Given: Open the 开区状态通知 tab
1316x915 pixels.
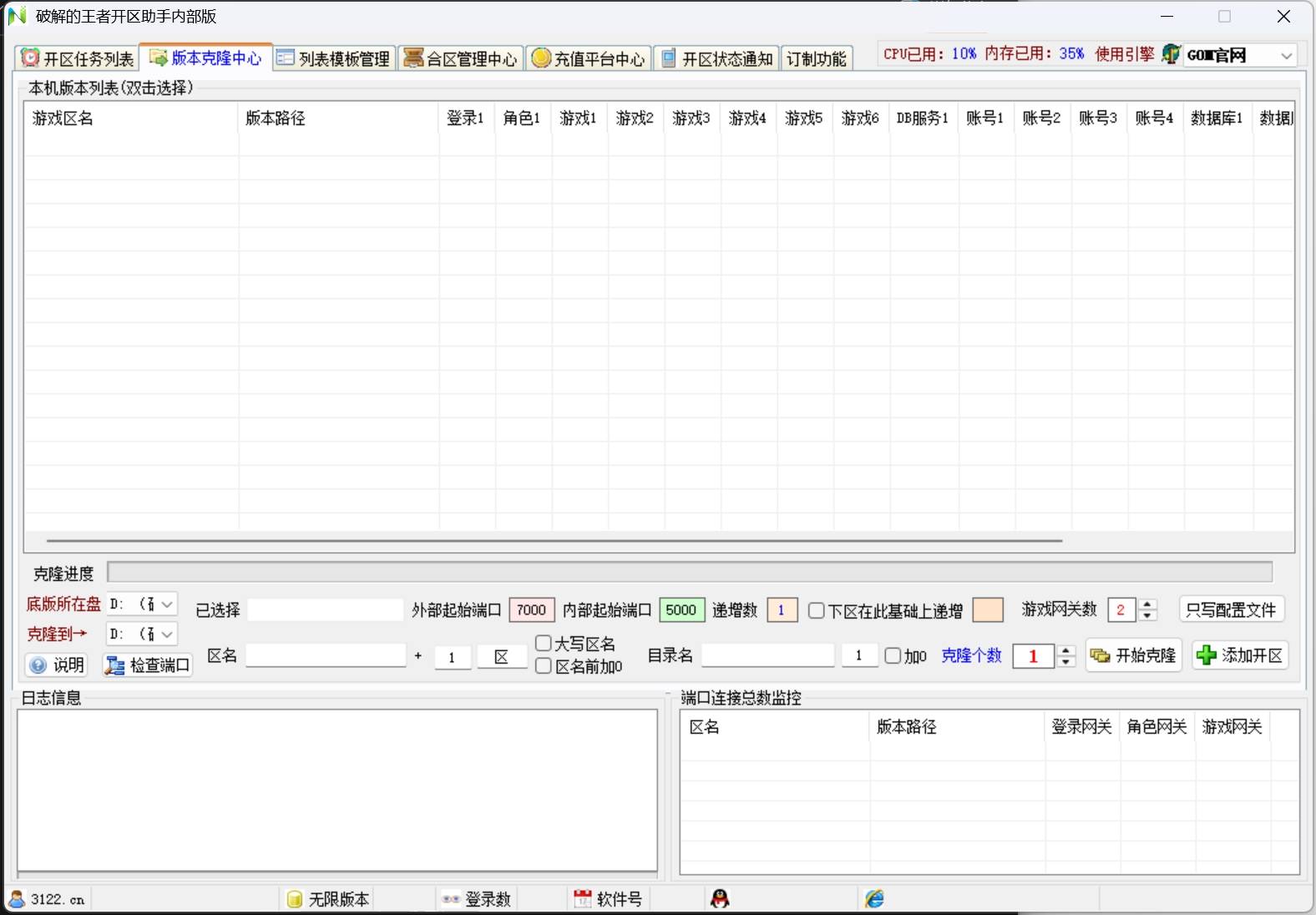Looking at the screenshot, I should coord(716,58).
